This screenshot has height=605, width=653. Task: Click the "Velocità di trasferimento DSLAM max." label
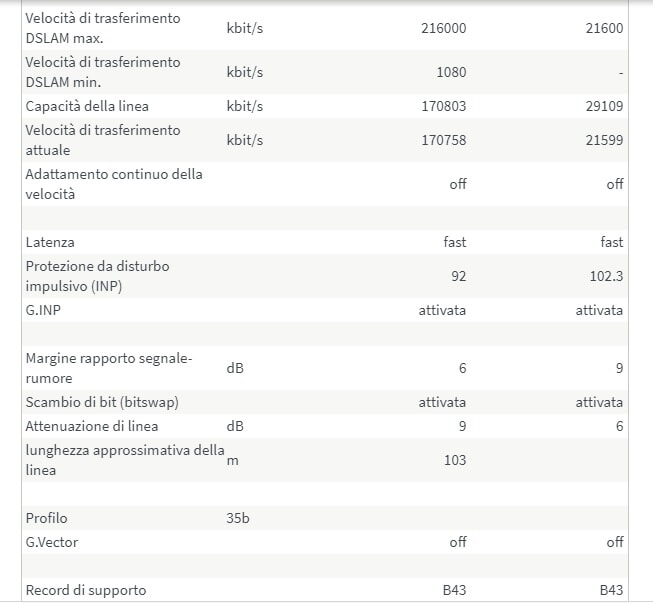[x=102, y=28]
